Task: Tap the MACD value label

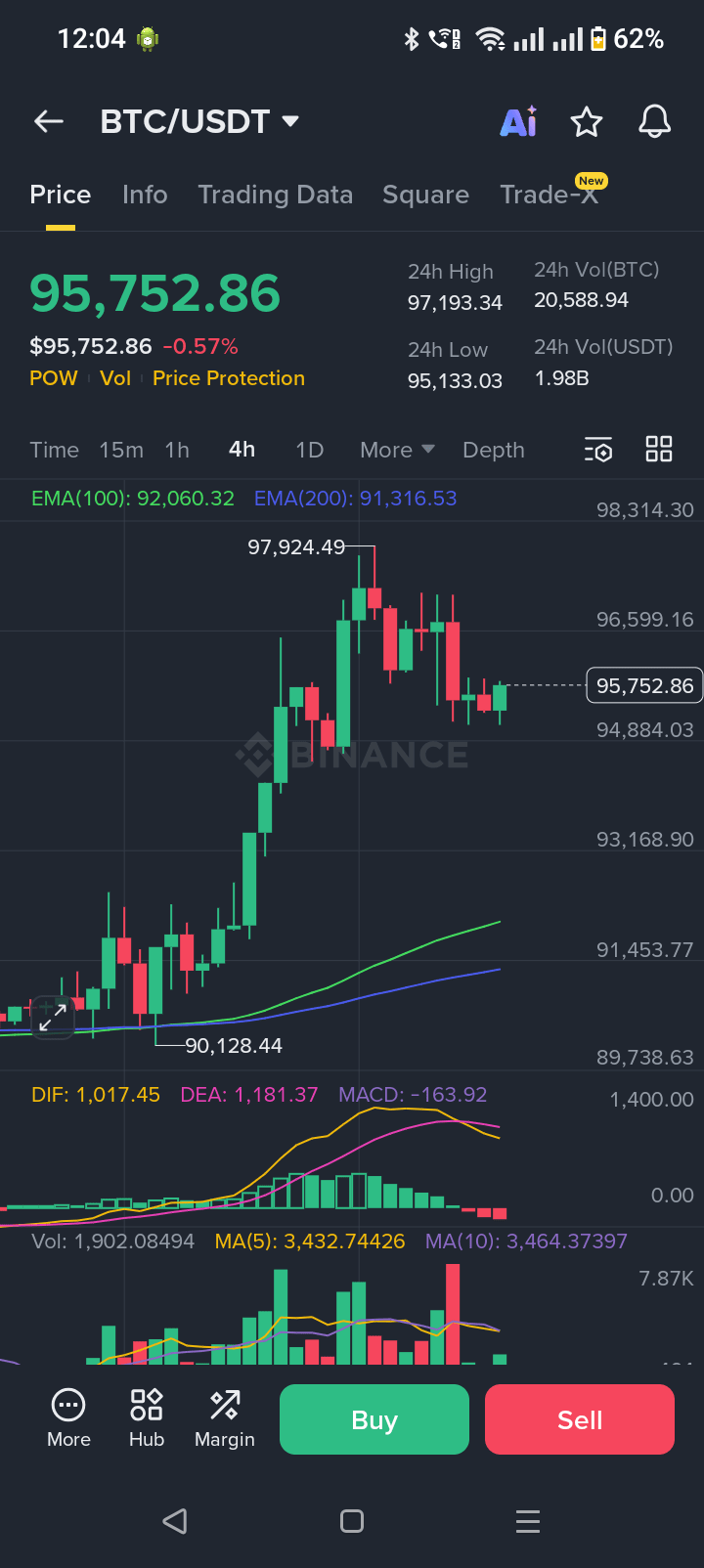Action: coord(413,1095)
